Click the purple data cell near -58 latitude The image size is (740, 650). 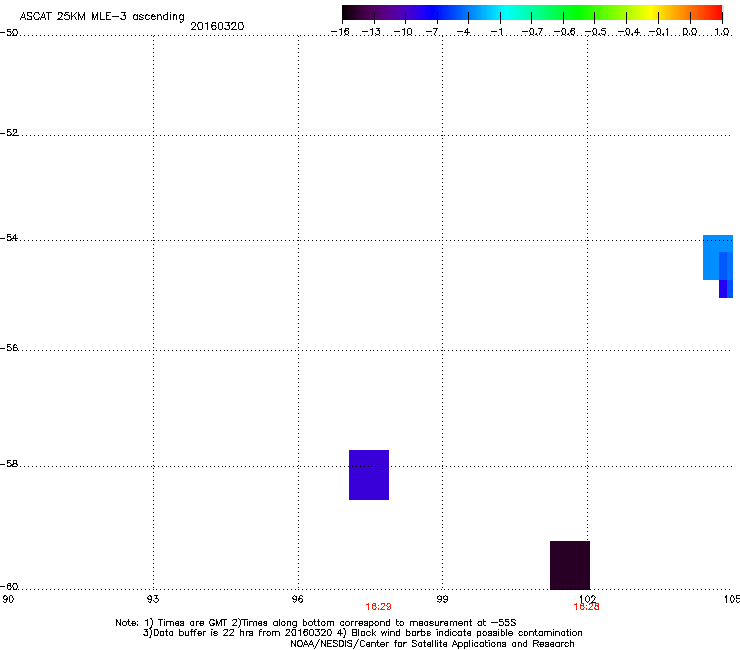click(x=369, y=475)
